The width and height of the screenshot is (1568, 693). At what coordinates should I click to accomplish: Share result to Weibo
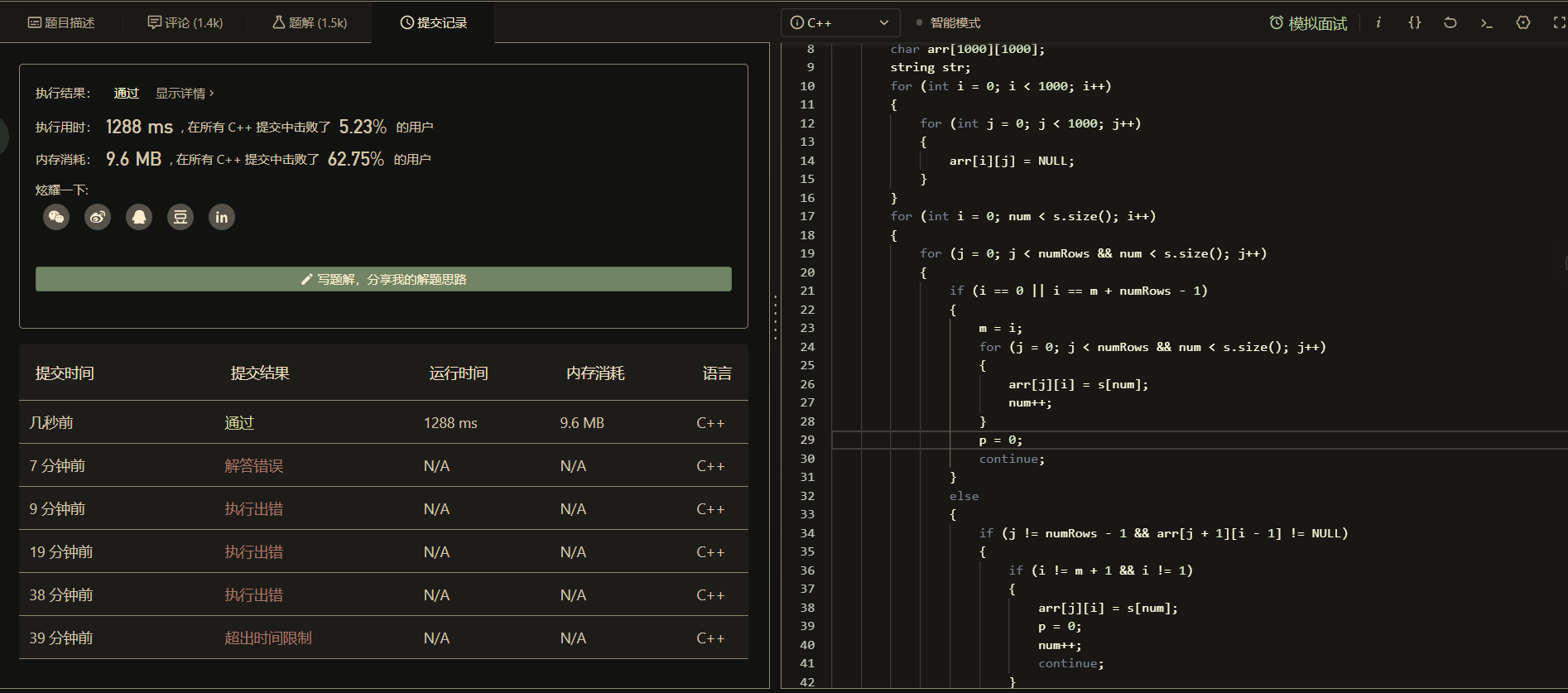[x=98, y=217]
